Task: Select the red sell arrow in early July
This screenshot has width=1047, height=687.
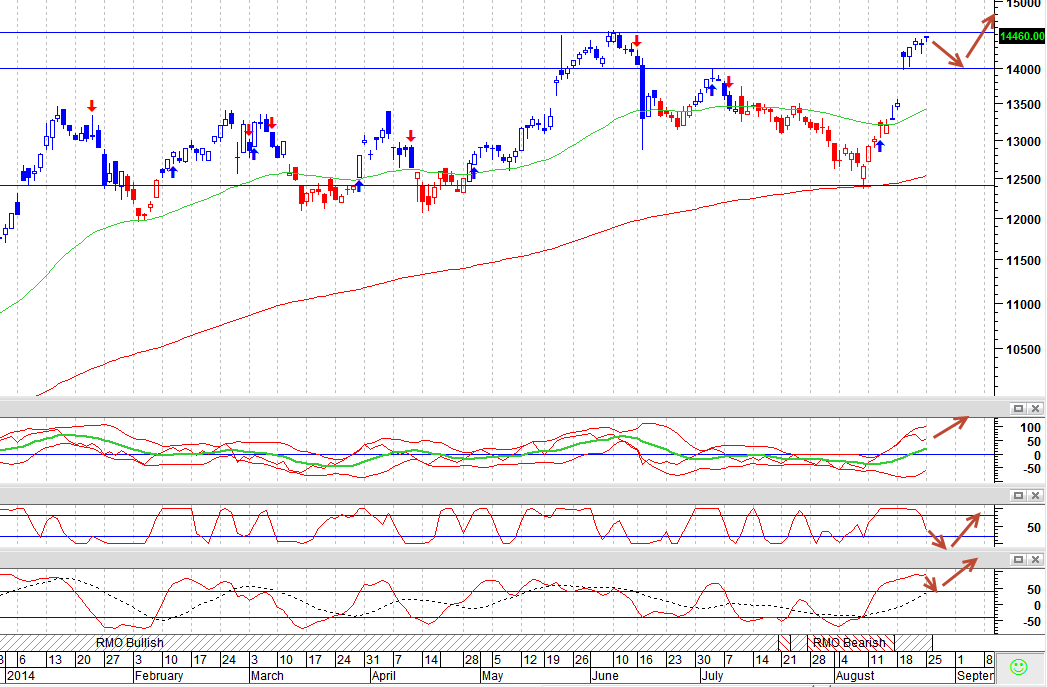Action: coord(728,81)
